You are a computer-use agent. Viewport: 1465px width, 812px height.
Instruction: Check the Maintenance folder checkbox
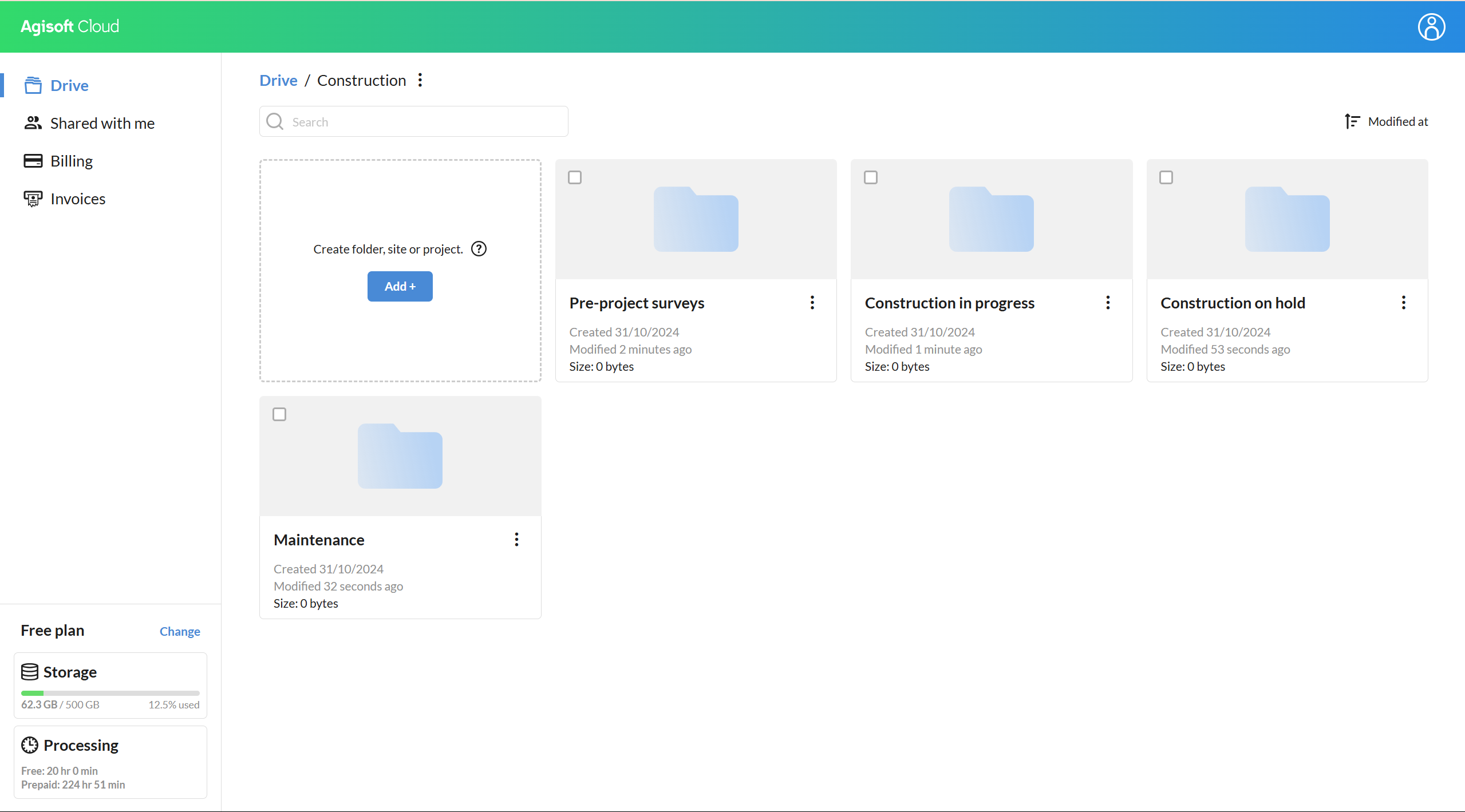point(279,414)
